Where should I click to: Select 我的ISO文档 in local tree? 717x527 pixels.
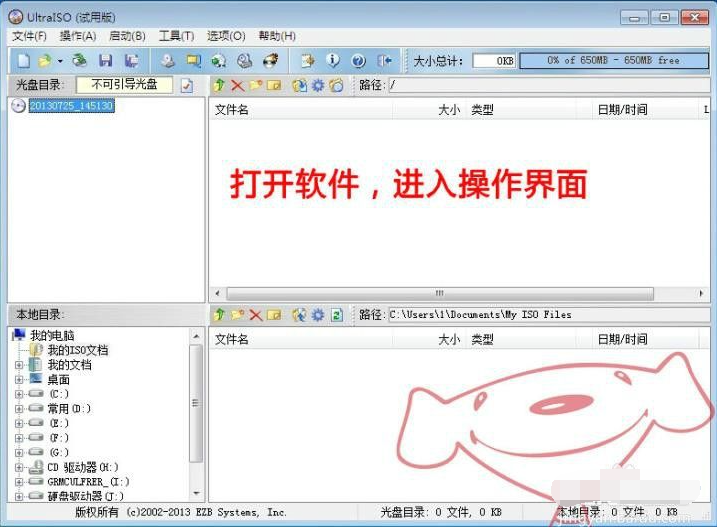pos(77,350)
